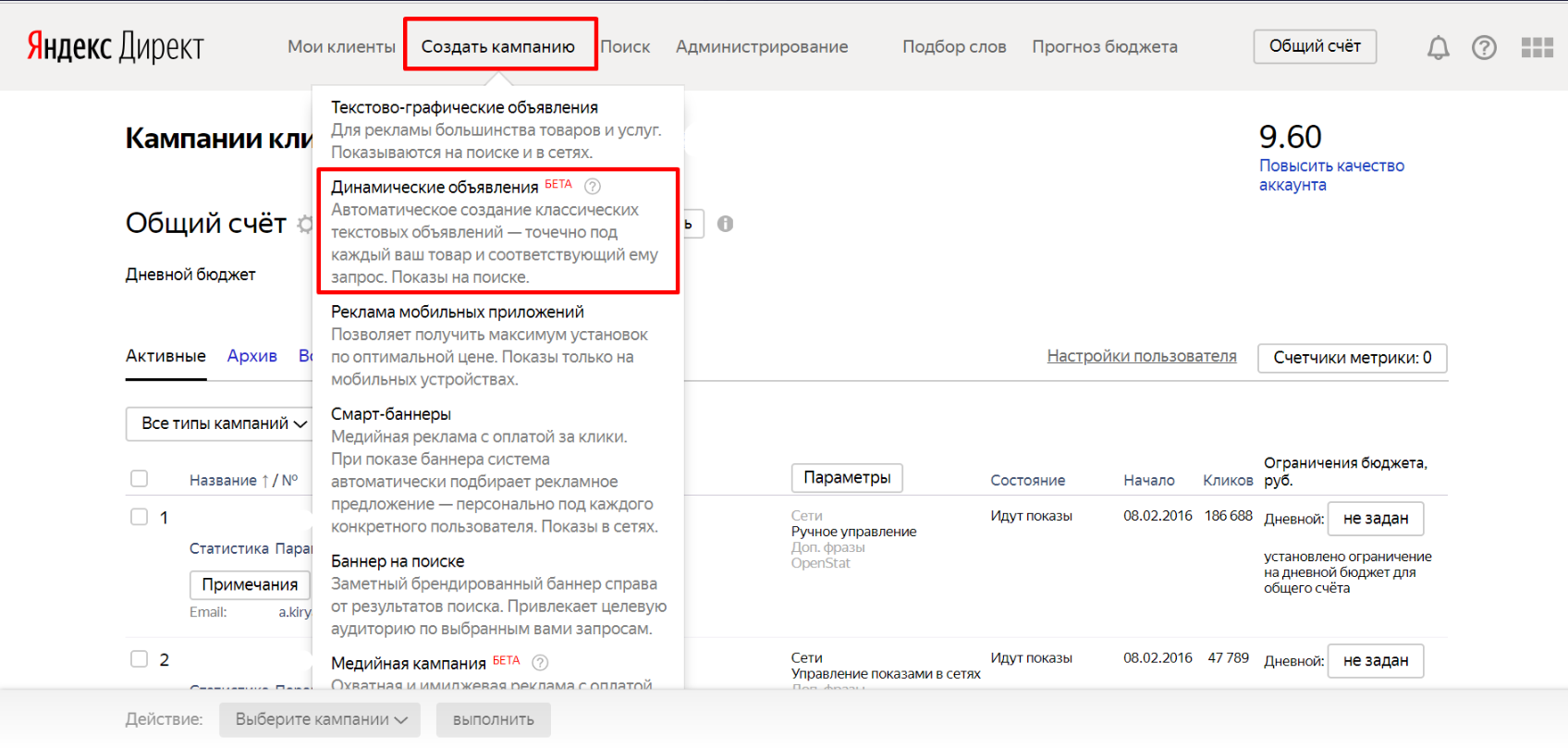Tick the select-all campaigns checkbox
The image size is (1568, 748).
(140, 479)
